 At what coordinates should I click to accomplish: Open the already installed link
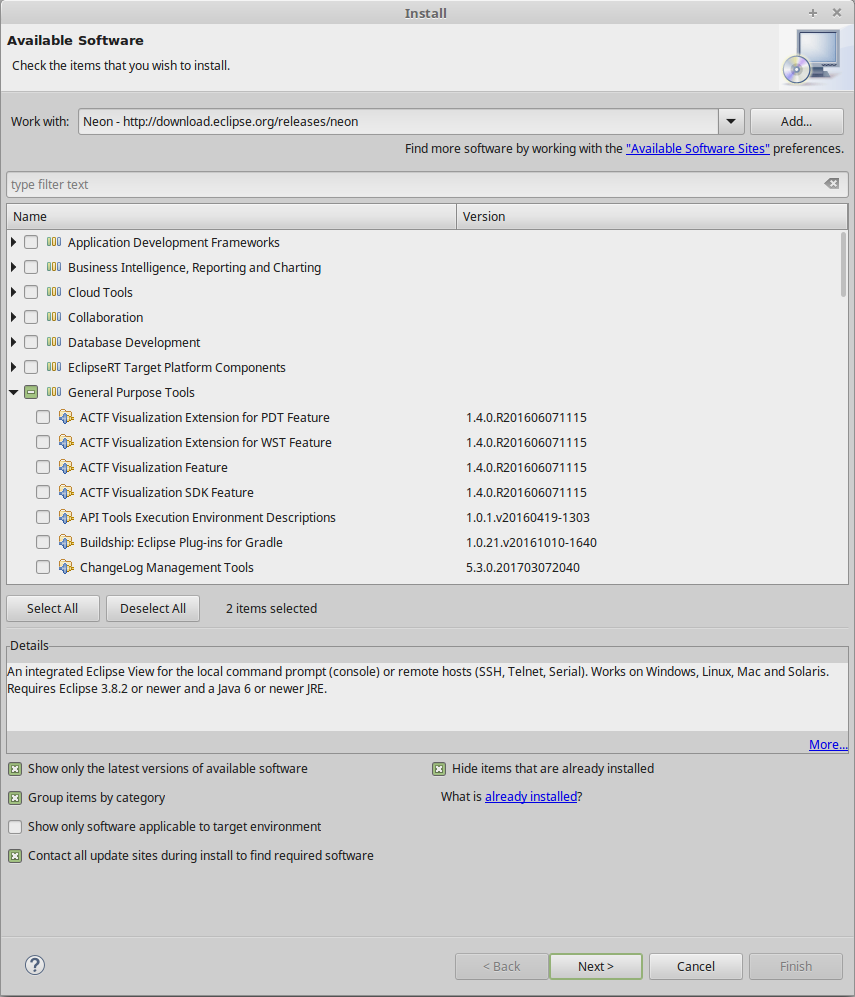531,796
